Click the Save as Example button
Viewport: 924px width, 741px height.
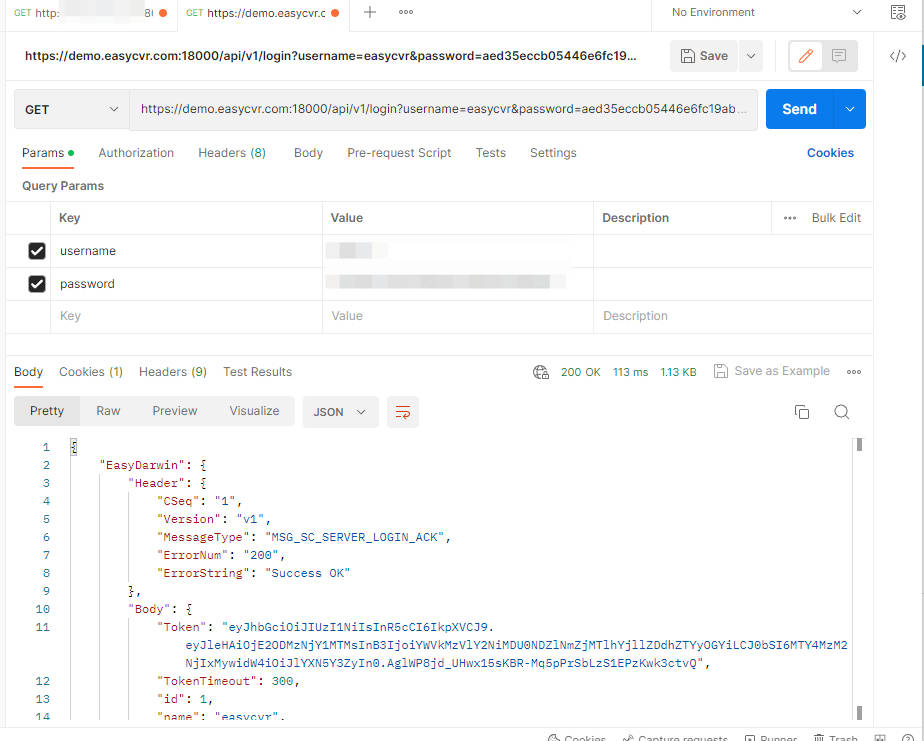pyautogui.click(x=771, y=371)
